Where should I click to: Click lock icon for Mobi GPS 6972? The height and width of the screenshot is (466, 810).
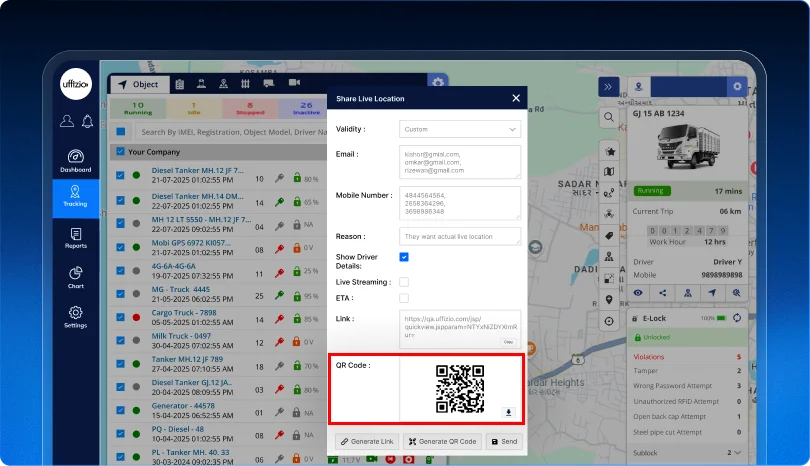point(297,247)
